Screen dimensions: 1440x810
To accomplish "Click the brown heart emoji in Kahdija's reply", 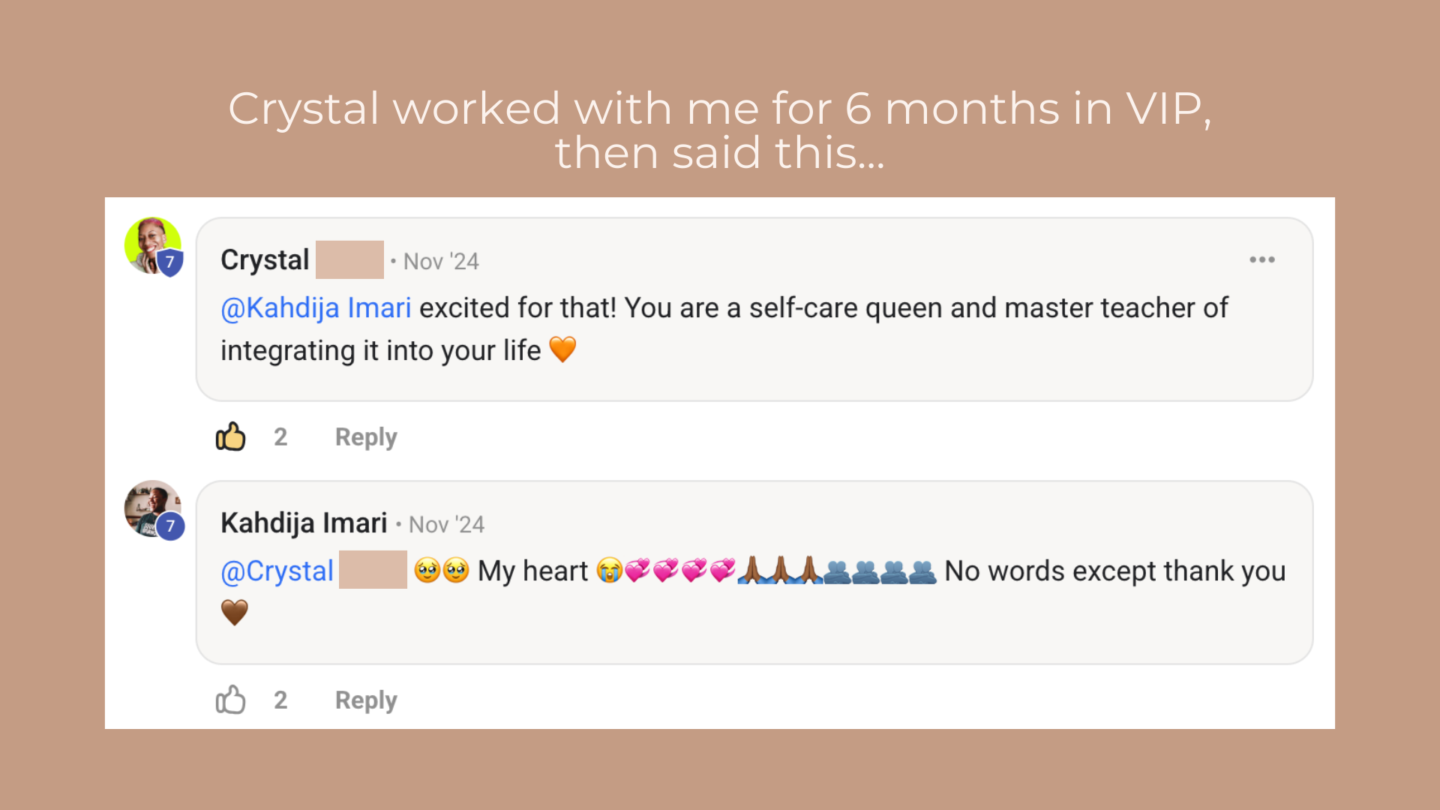I will tap(234, 613).
